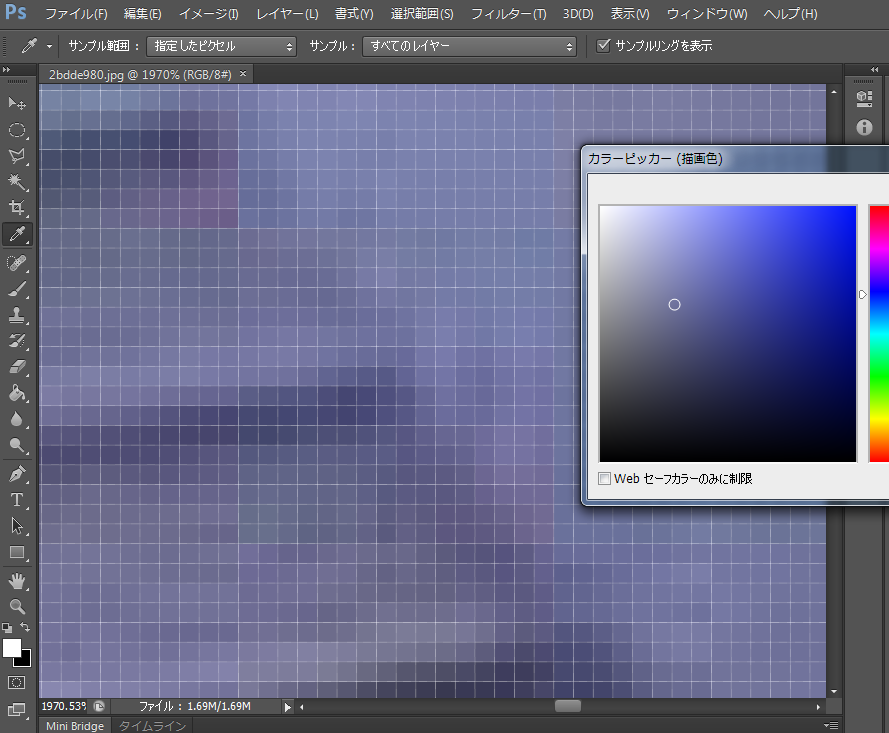This screenshot has width=889, height=733.
Task: Expand the eyedropper tool preset picker arrow
Action: pyautogui.click(x=49, y=46)
